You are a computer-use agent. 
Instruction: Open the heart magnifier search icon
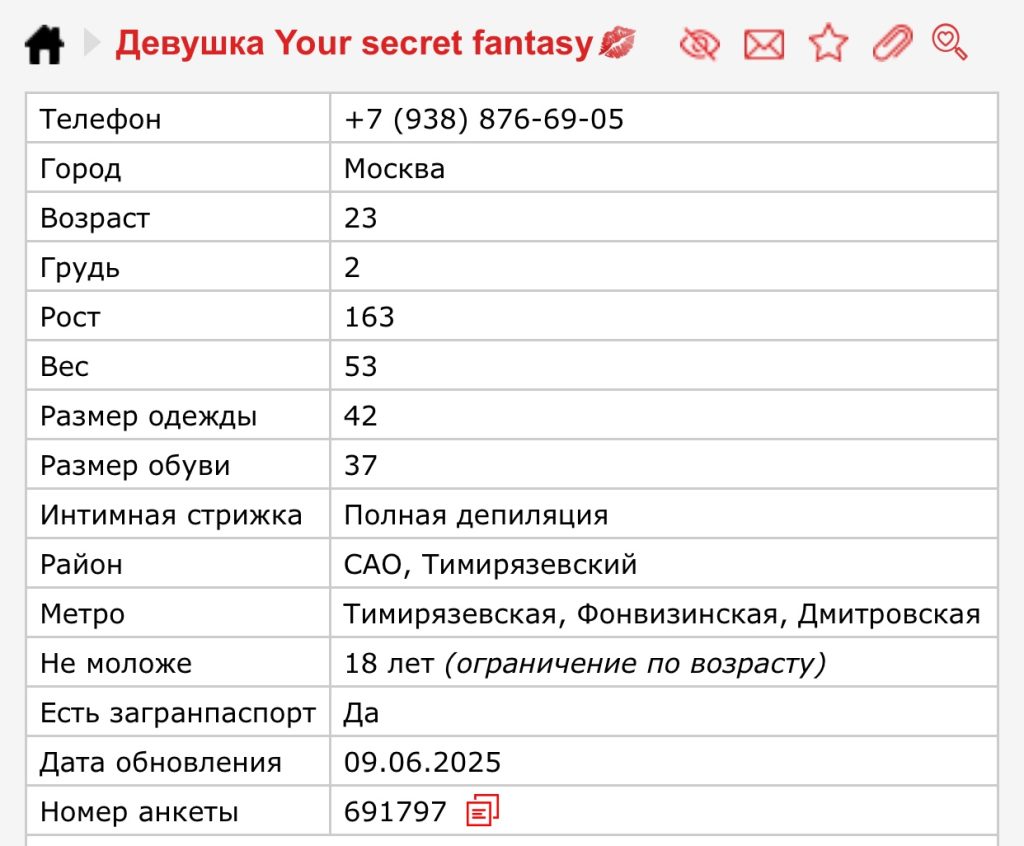949,42
